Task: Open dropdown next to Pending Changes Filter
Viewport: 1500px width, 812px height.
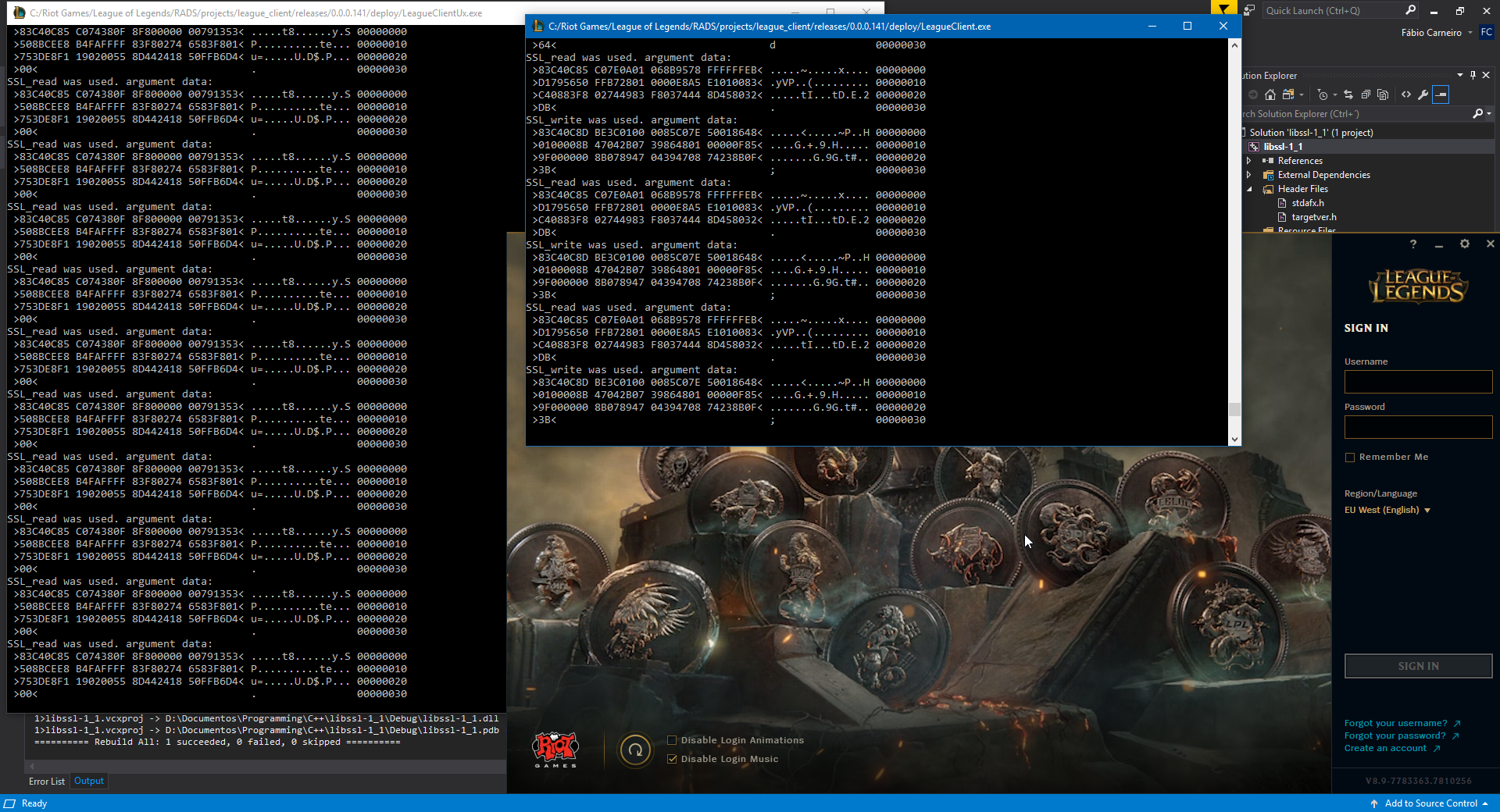Action: (x=1335, y=94)
